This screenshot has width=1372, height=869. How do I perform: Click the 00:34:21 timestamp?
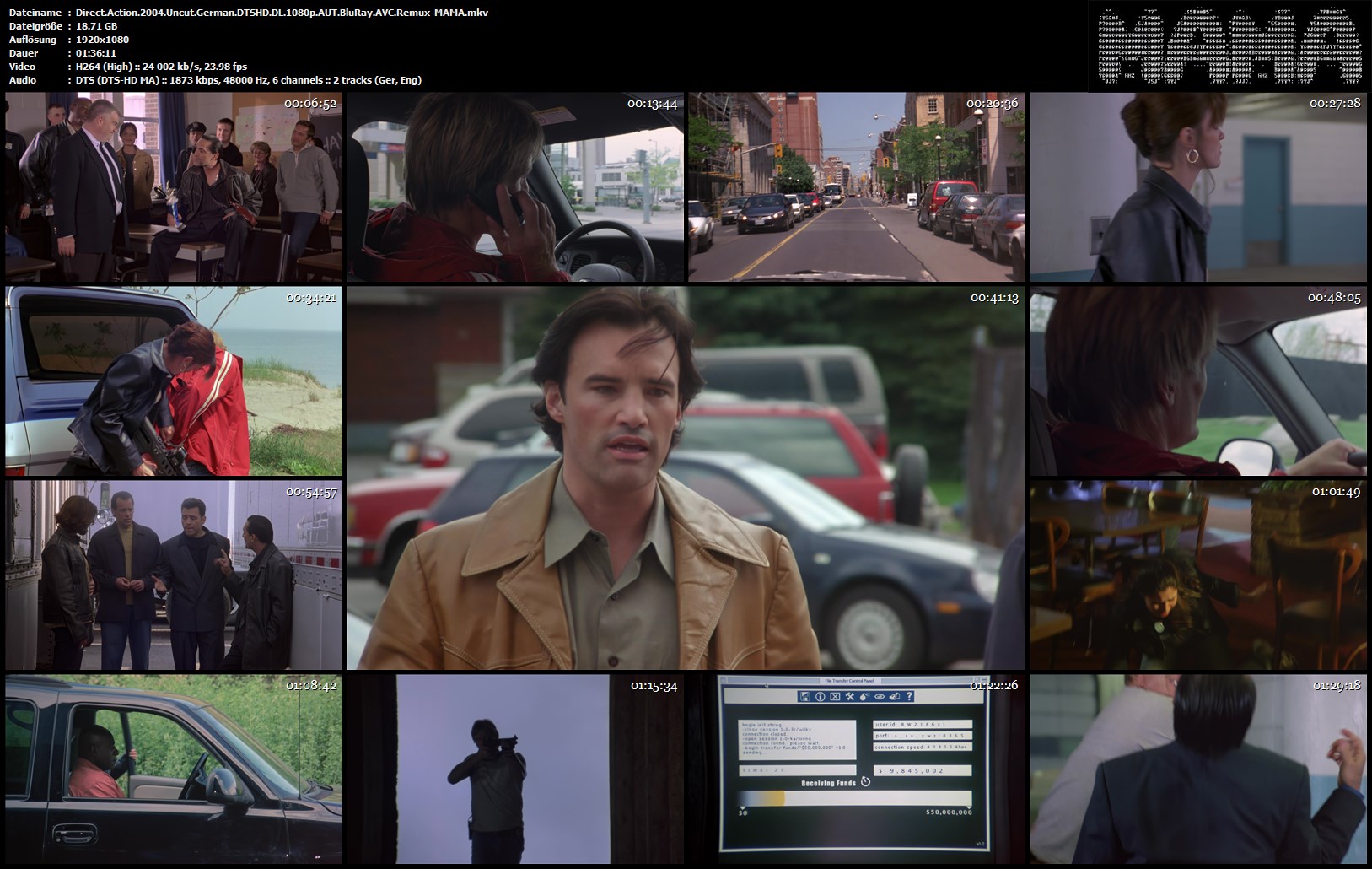311,298
